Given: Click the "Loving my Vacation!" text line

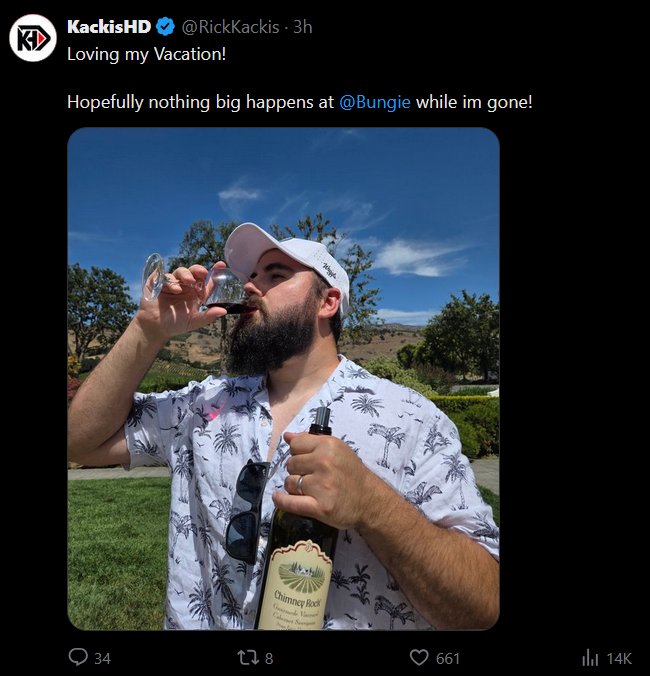Looking at the screenshot, I should coord(146,53).
